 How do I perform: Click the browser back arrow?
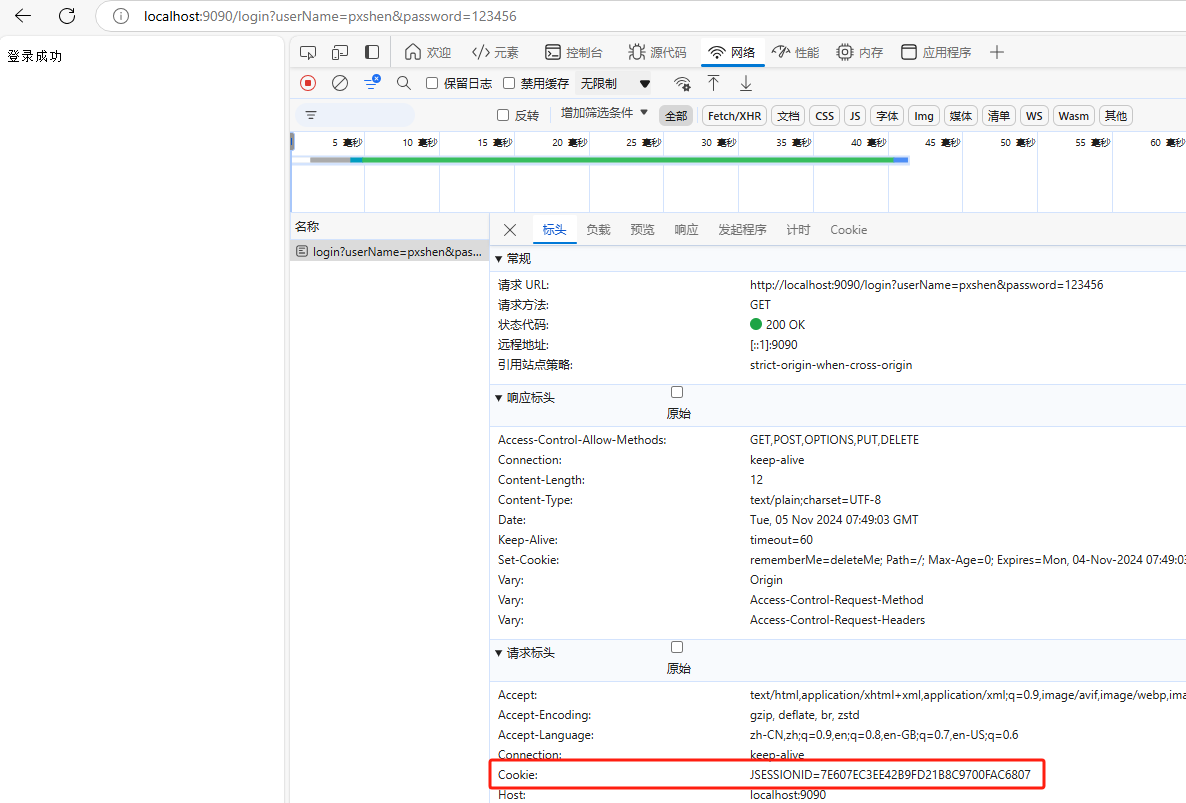(x=23, y=16)
